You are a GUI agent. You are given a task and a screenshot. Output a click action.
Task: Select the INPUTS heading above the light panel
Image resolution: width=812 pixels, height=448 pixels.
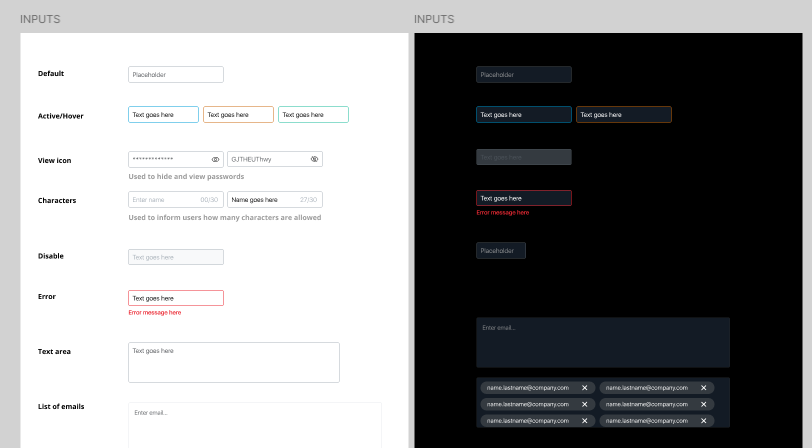(40, 19)
